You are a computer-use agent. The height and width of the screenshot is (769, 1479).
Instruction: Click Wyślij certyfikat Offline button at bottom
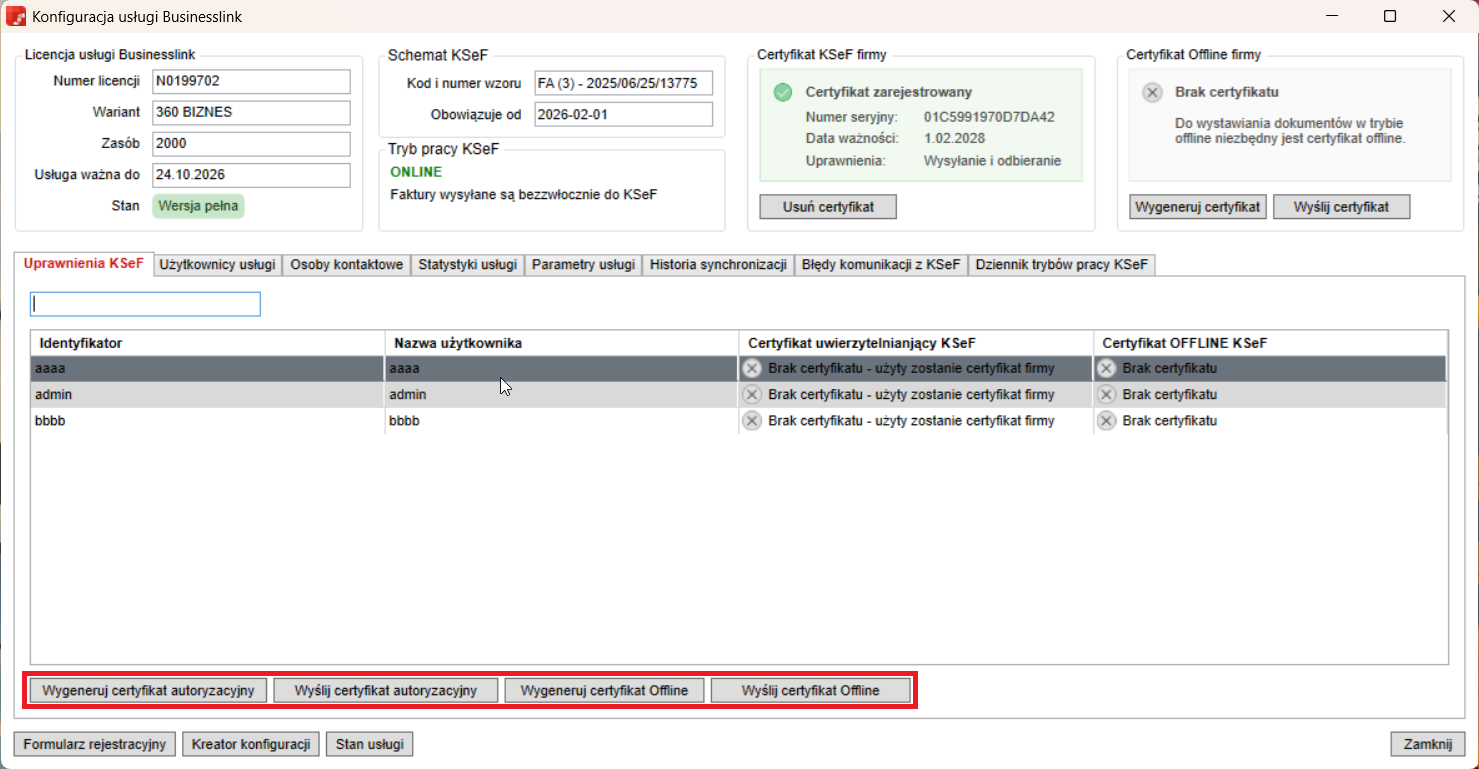pyautogui.click(x=810, y=691)
